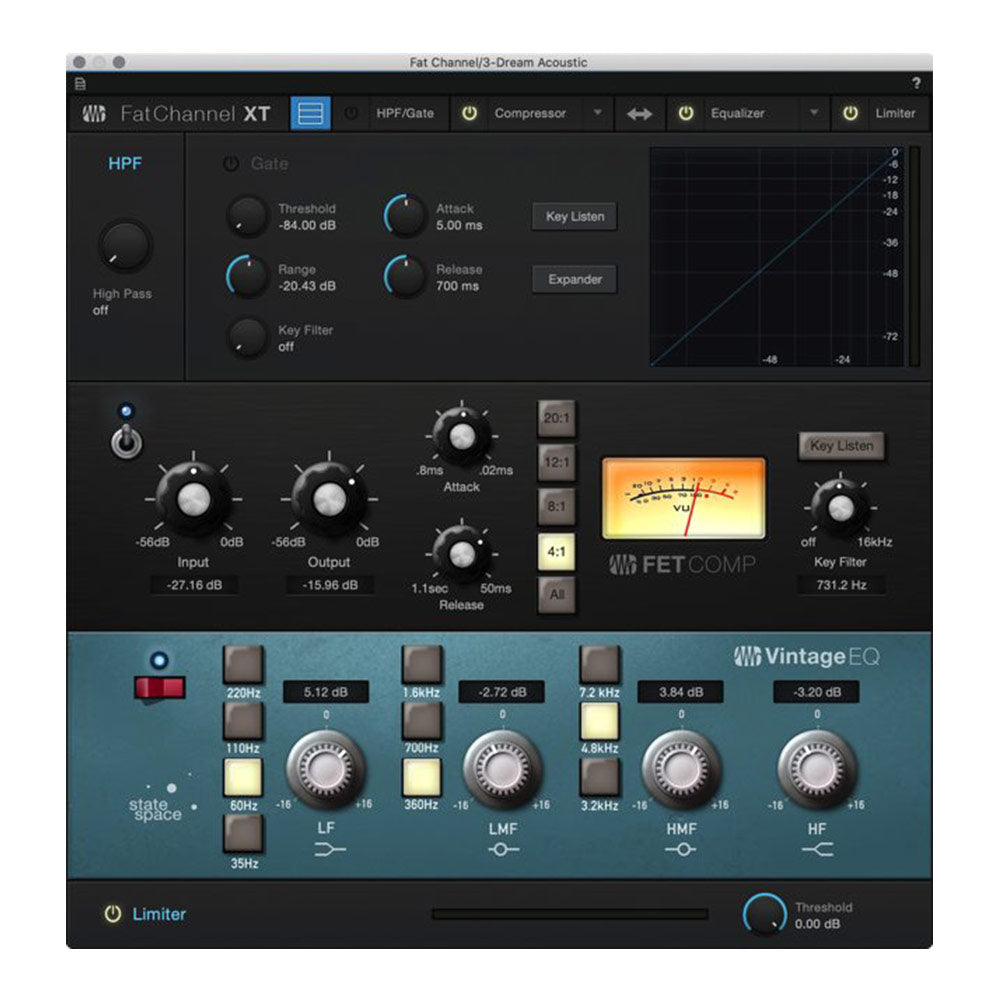The image size is (1000, 1000).
Task: Click the channel strip view icon
Action: click(x=310, y=113)
